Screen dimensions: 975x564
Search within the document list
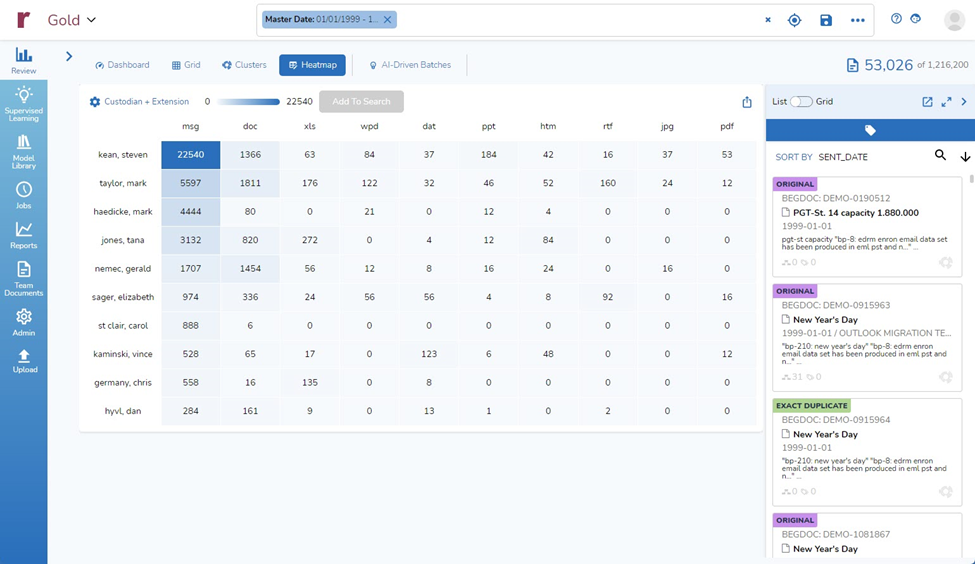pyautogui.click(x=940, y=155)
